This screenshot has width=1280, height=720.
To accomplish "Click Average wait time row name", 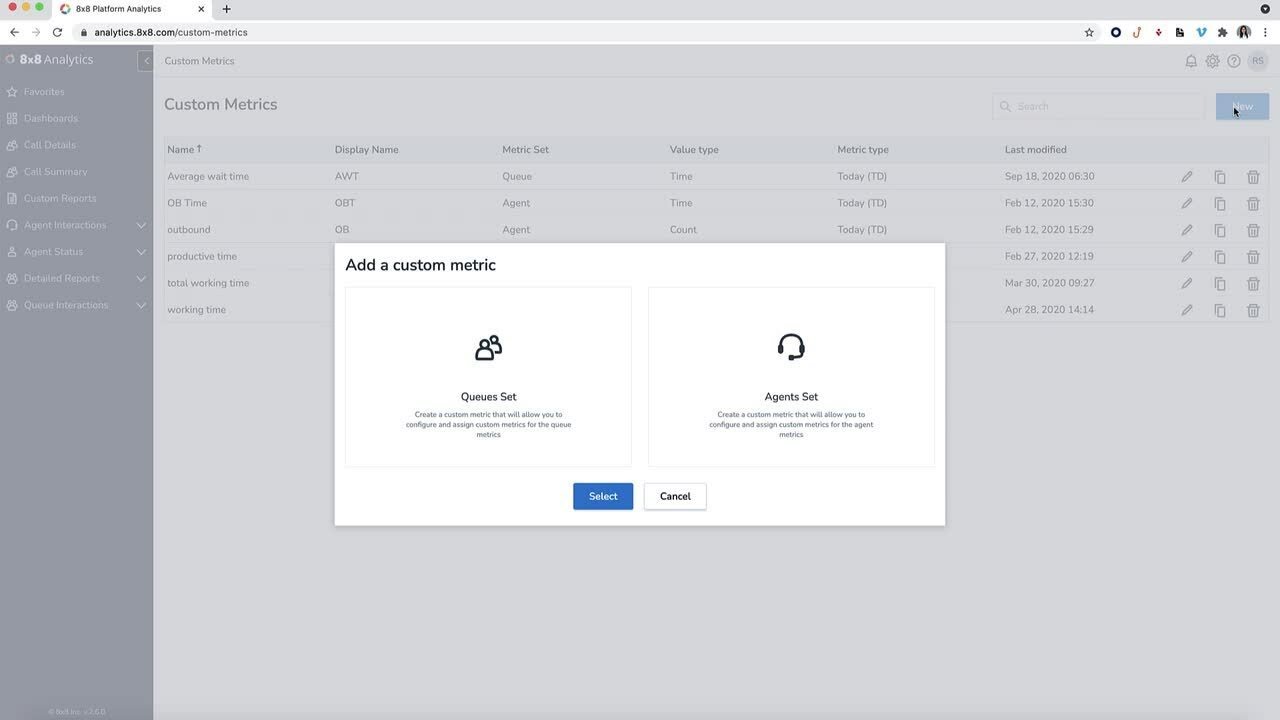I will pos(208,176).
